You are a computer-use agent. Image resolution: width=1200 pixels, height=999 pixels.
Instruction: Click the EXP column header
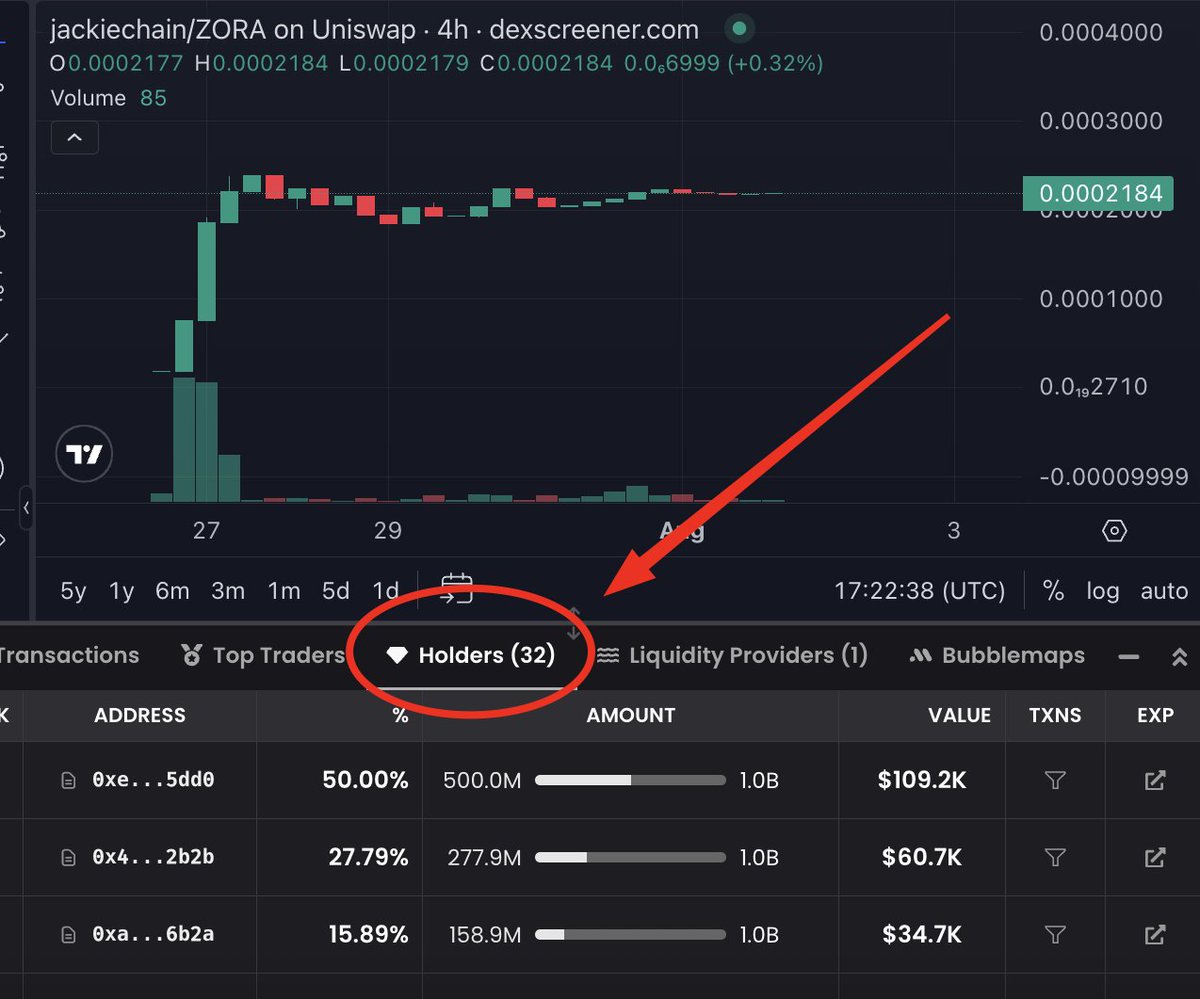point(1155,715)
